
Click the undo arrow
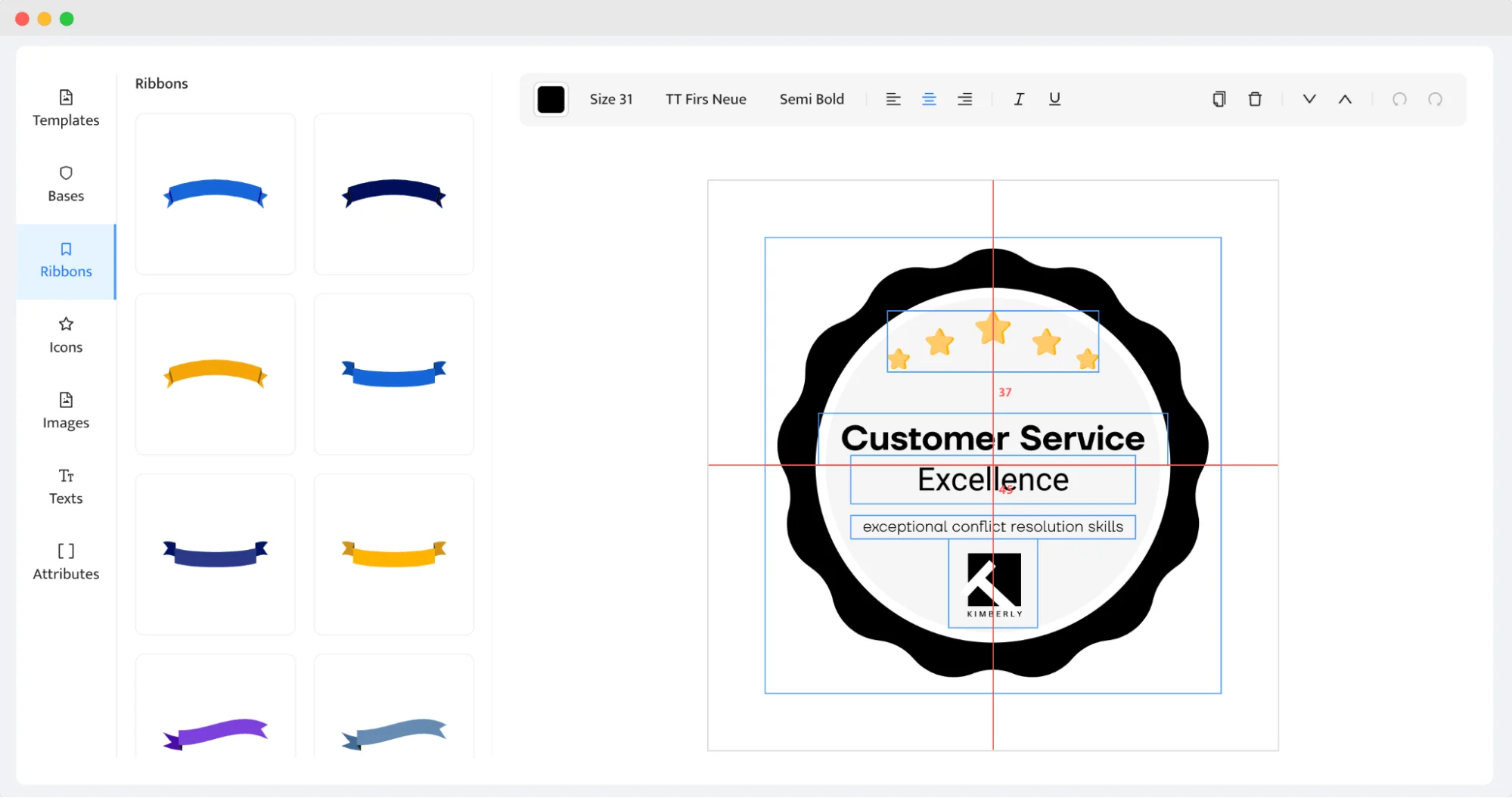(1399, 99)
